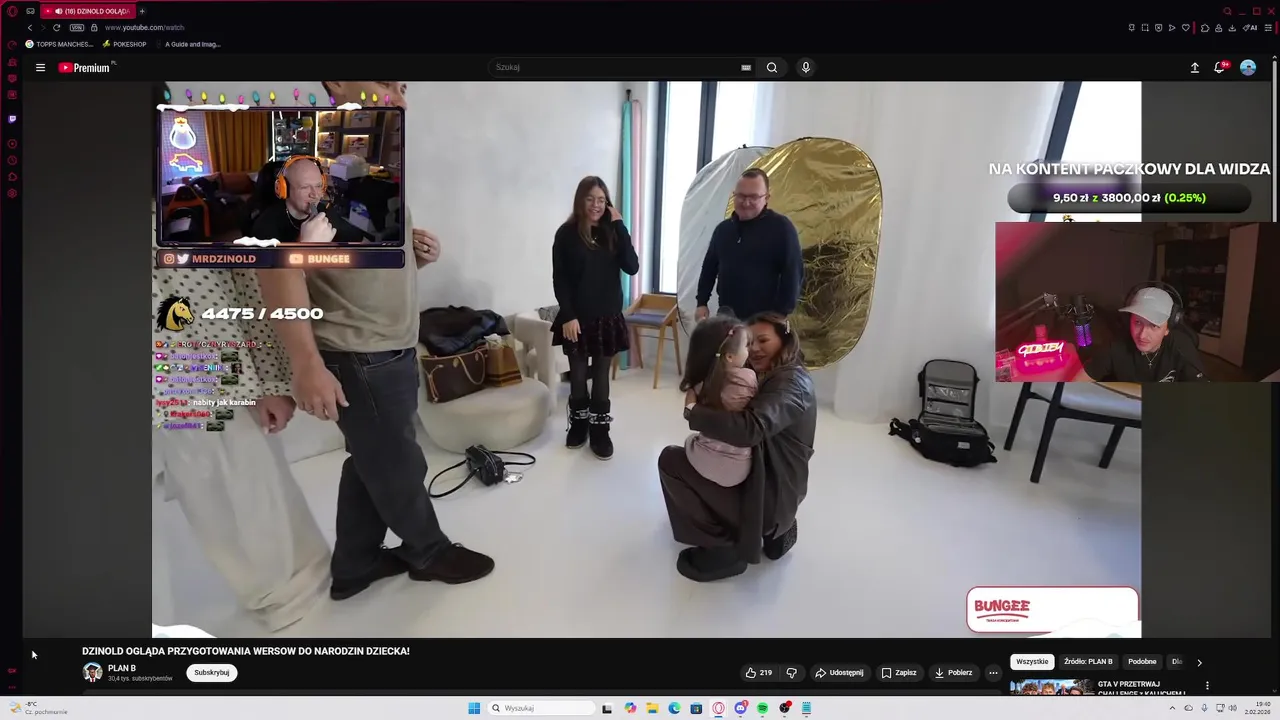Go to YouTube Premium home logo
This screenshot has width=1280, height=720.
[84, 67]
